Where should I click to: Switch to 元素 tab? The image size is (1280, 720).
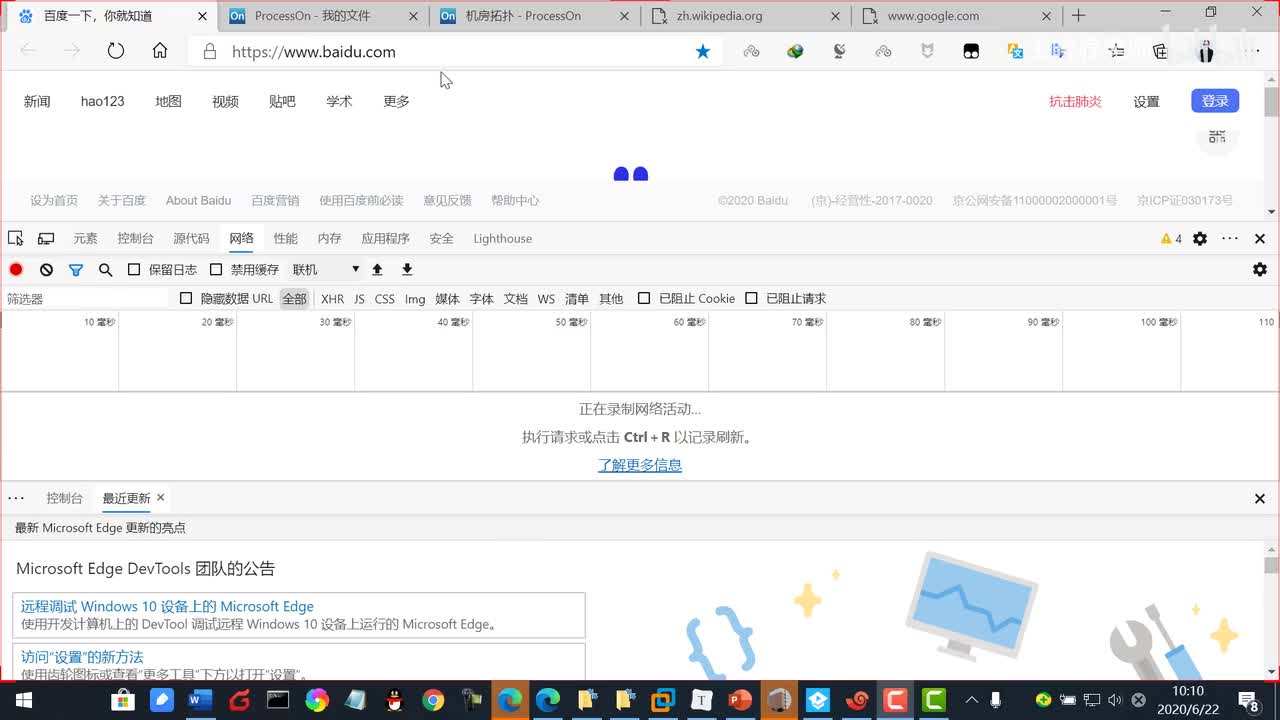pos(85,238)
